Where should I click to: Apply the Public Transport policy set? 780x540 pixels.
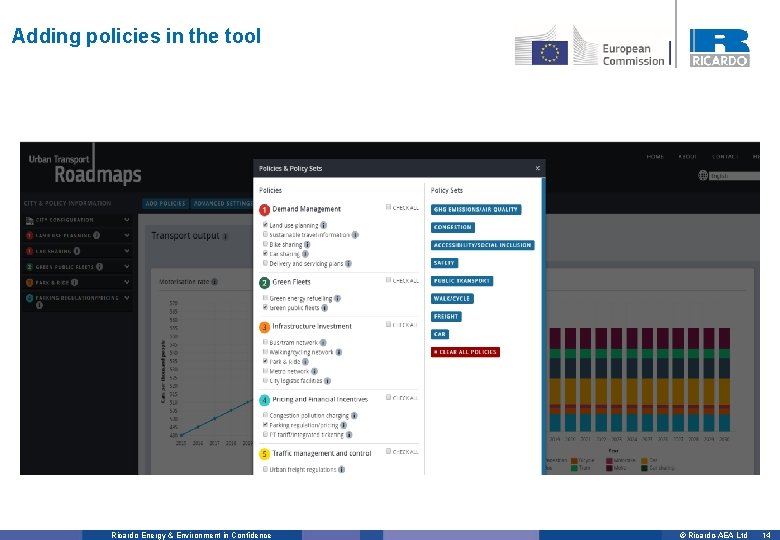[462, 281]
